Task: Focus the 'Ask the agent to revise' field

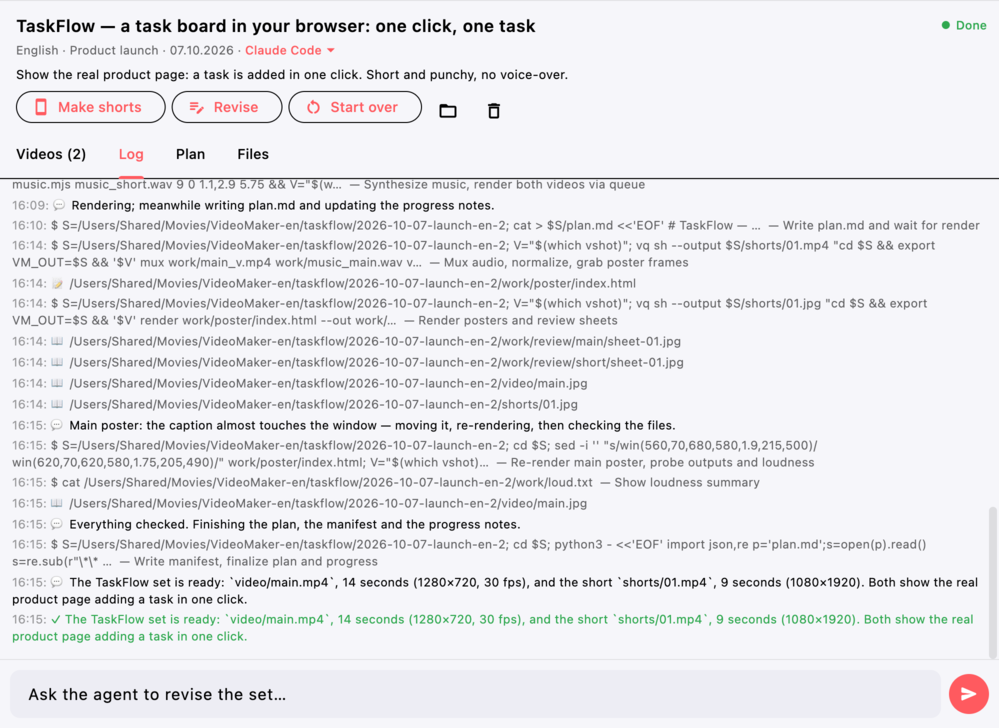Action: (x=475, y=694)
